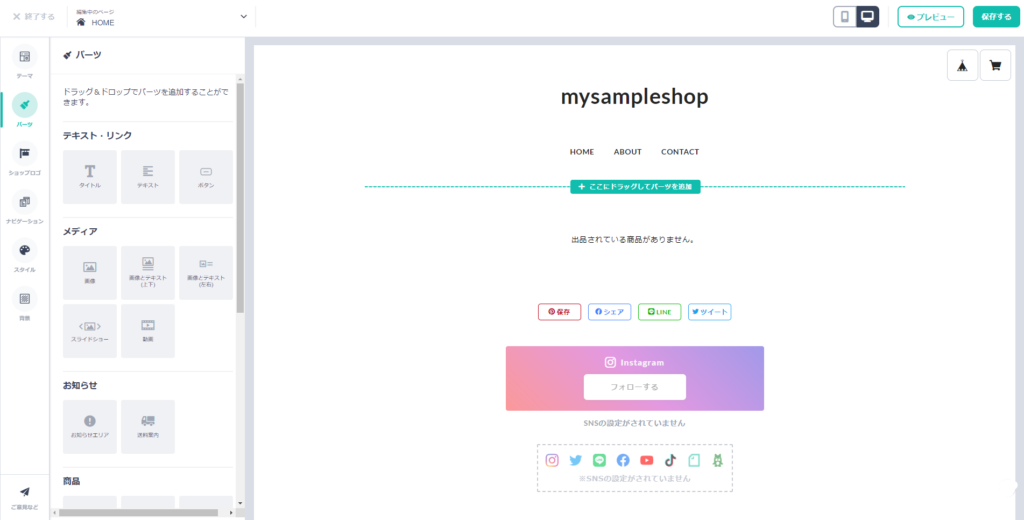The width and height of the screenshot is (1024, 520).
Task: Select the ショップロゴ sidebar icon
Action: click(24, 158)
